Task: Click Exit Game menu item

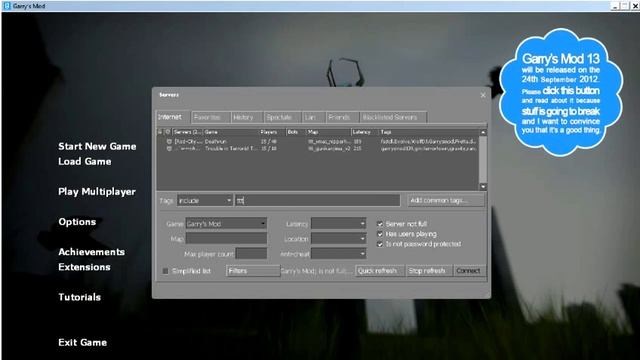Action: [82, 342]
